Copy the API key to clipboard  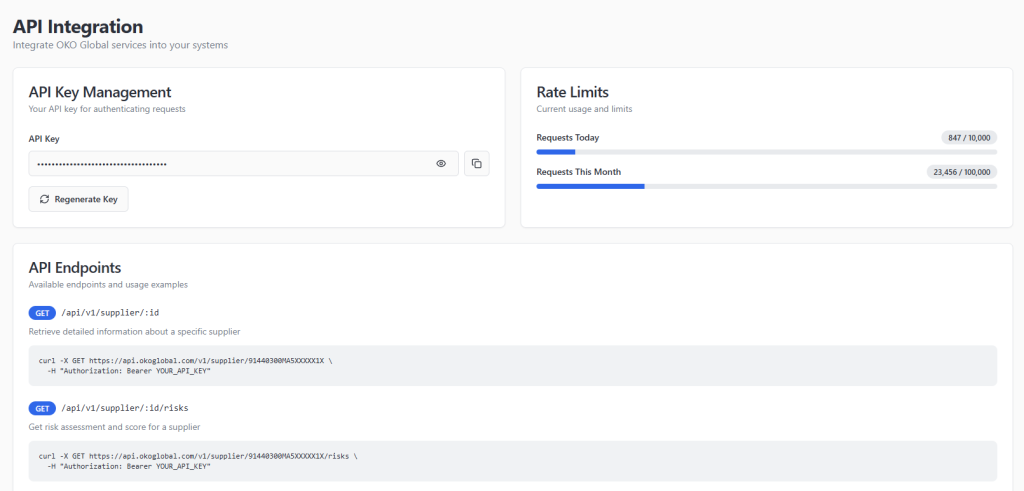477,164
